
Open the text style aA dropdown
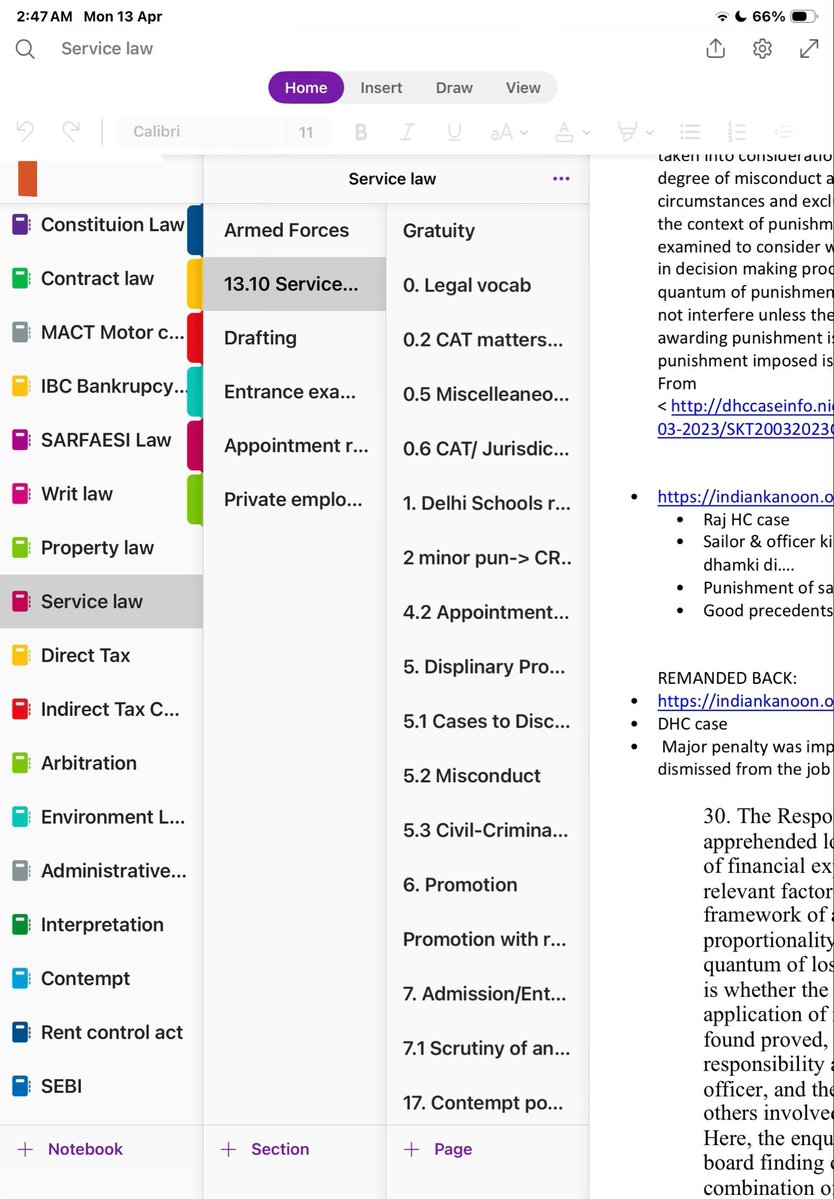point(508,132)
